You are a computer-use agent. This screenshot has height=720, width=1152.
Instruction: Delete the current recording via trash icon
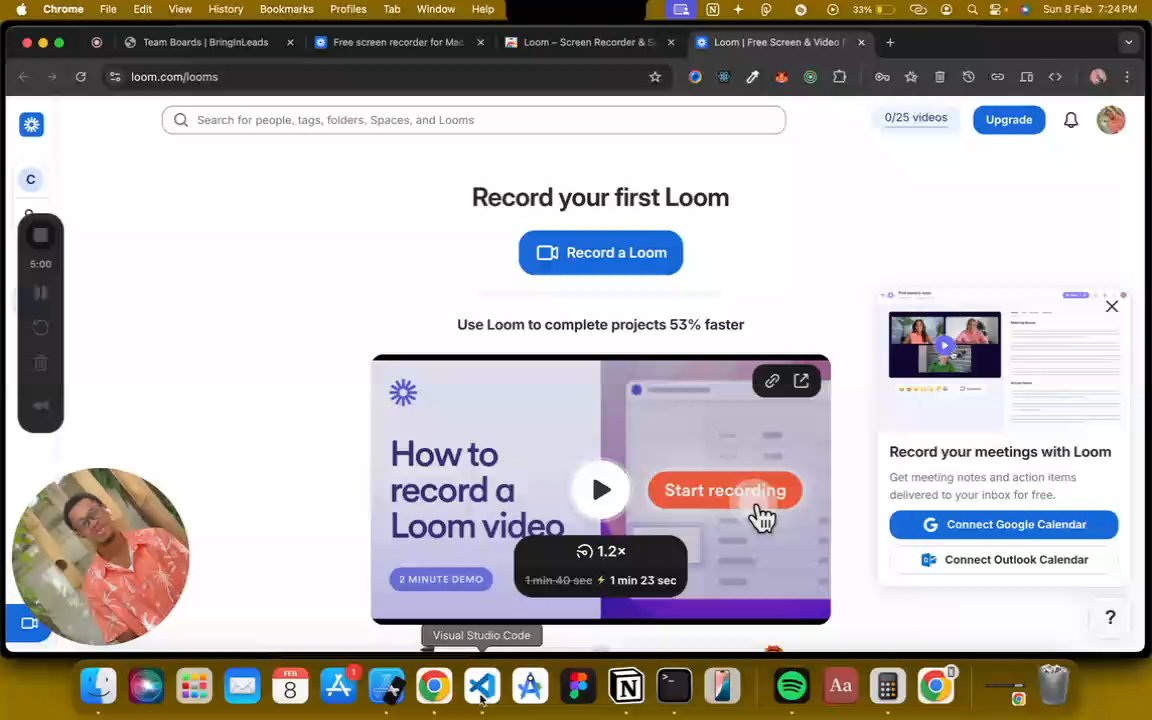click(40, 362)
